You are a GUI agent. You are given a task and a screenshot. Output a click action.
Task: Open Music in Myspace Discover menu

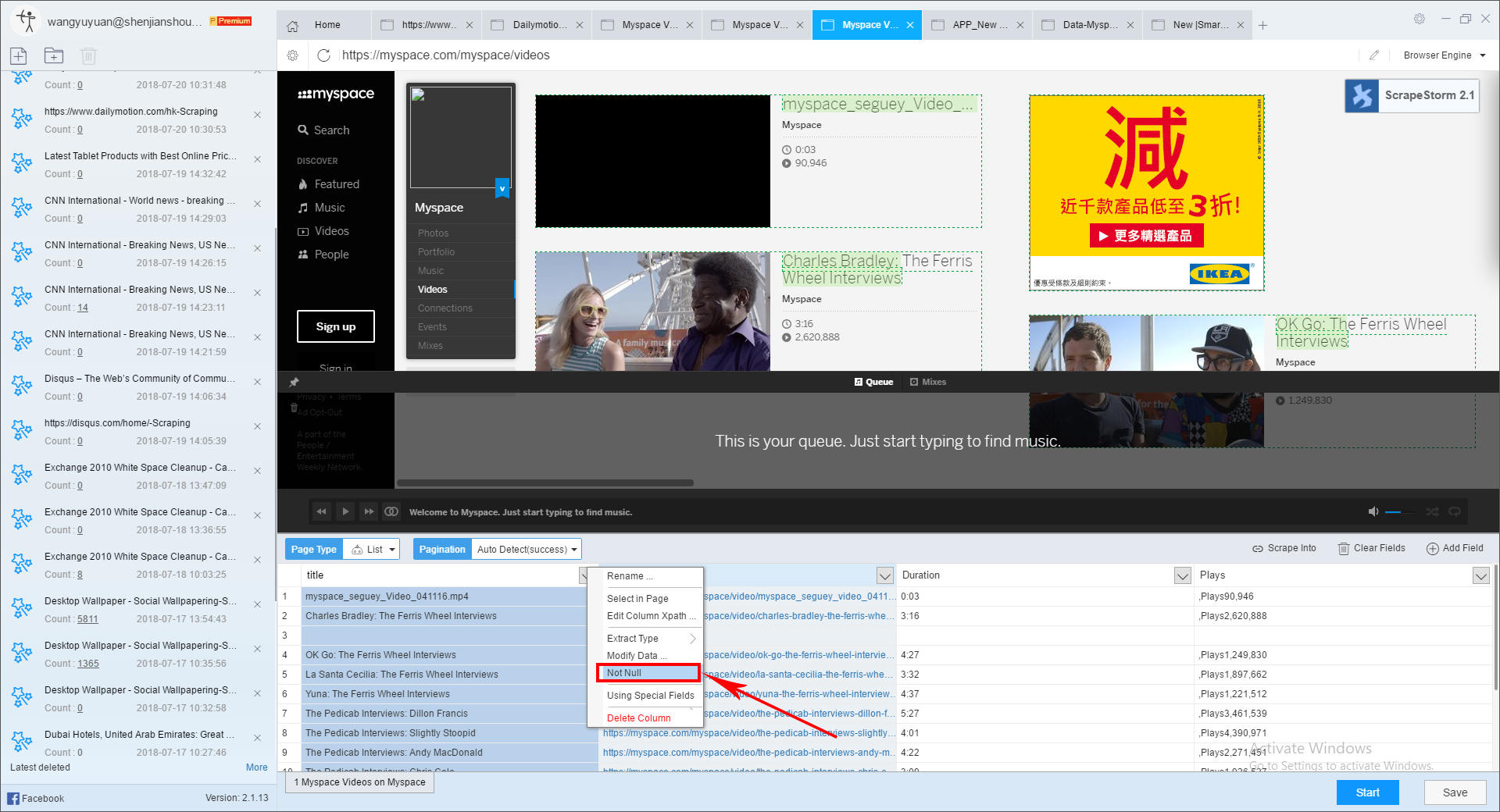[x=330, y=208]
